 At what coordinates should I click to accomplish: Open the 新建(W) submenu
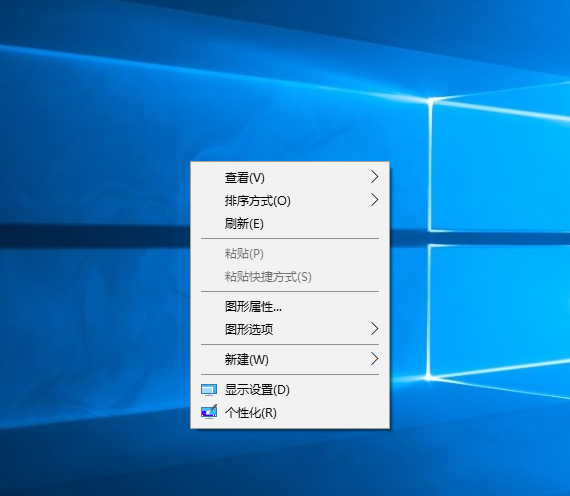(290, 359)
